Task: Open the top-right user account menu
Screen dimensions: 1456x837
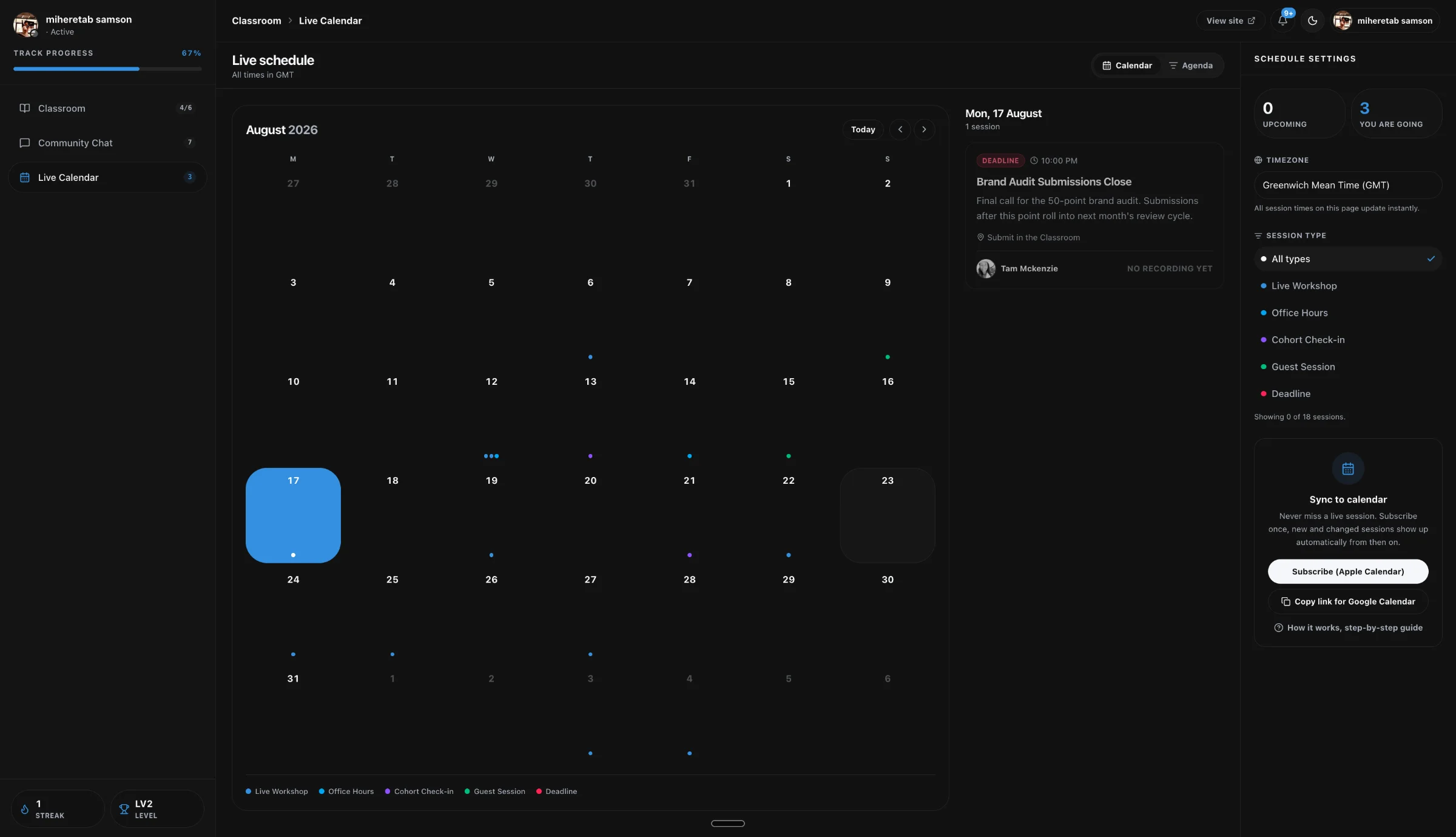Action: pos(1385,21)
